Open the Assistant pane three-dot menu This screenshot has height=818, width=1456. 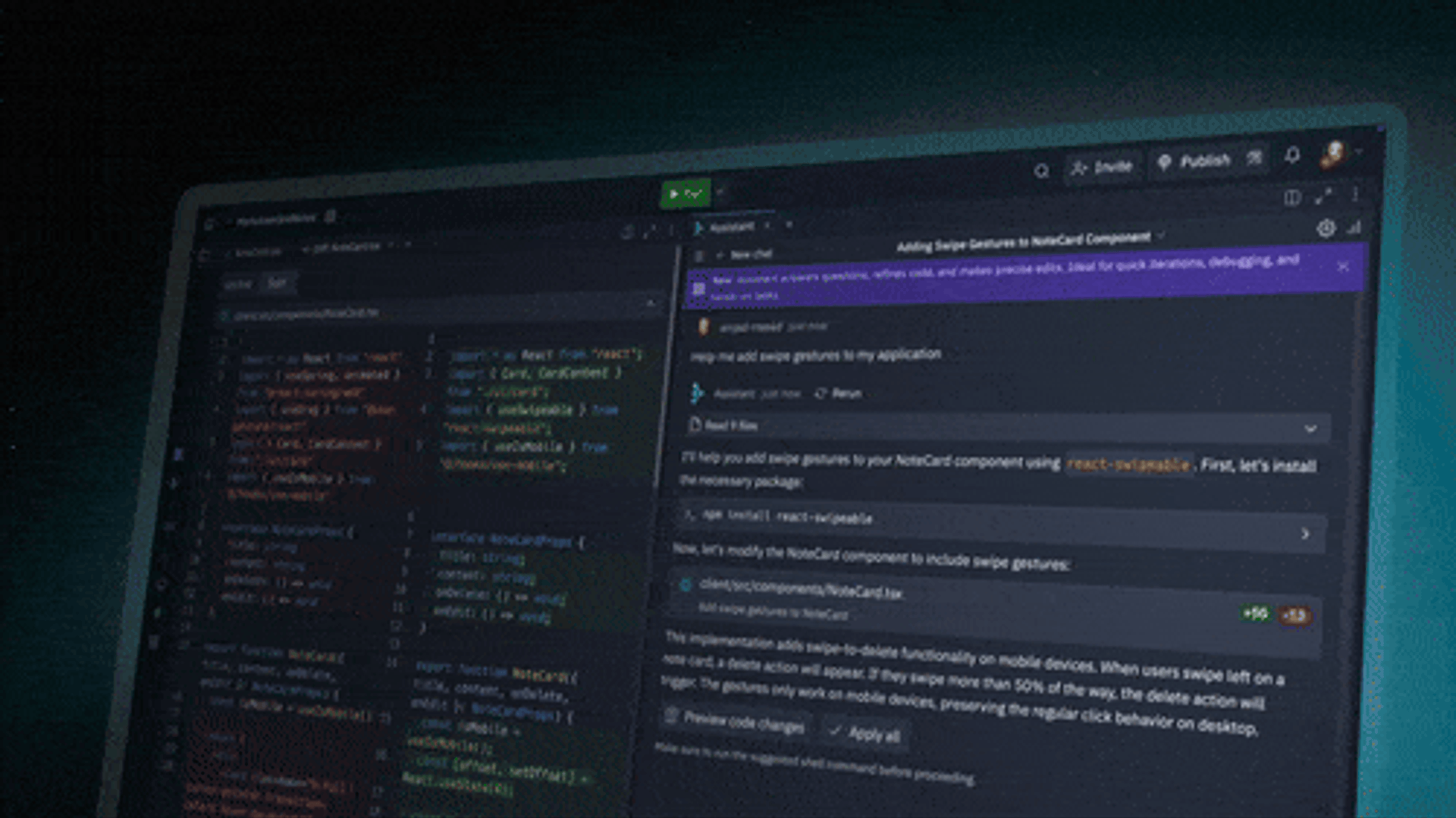(x=1355, y=194)
